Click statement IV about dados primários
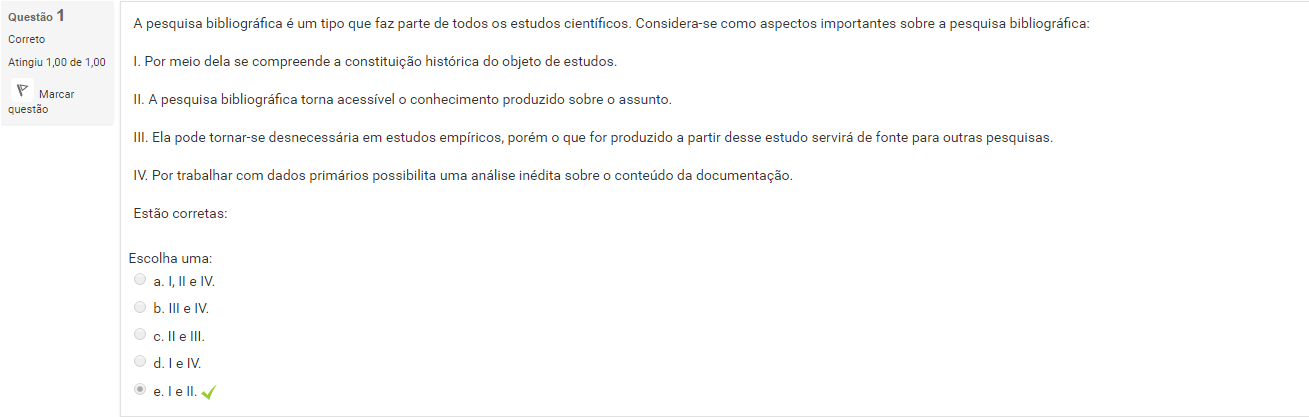 point(462,176)
